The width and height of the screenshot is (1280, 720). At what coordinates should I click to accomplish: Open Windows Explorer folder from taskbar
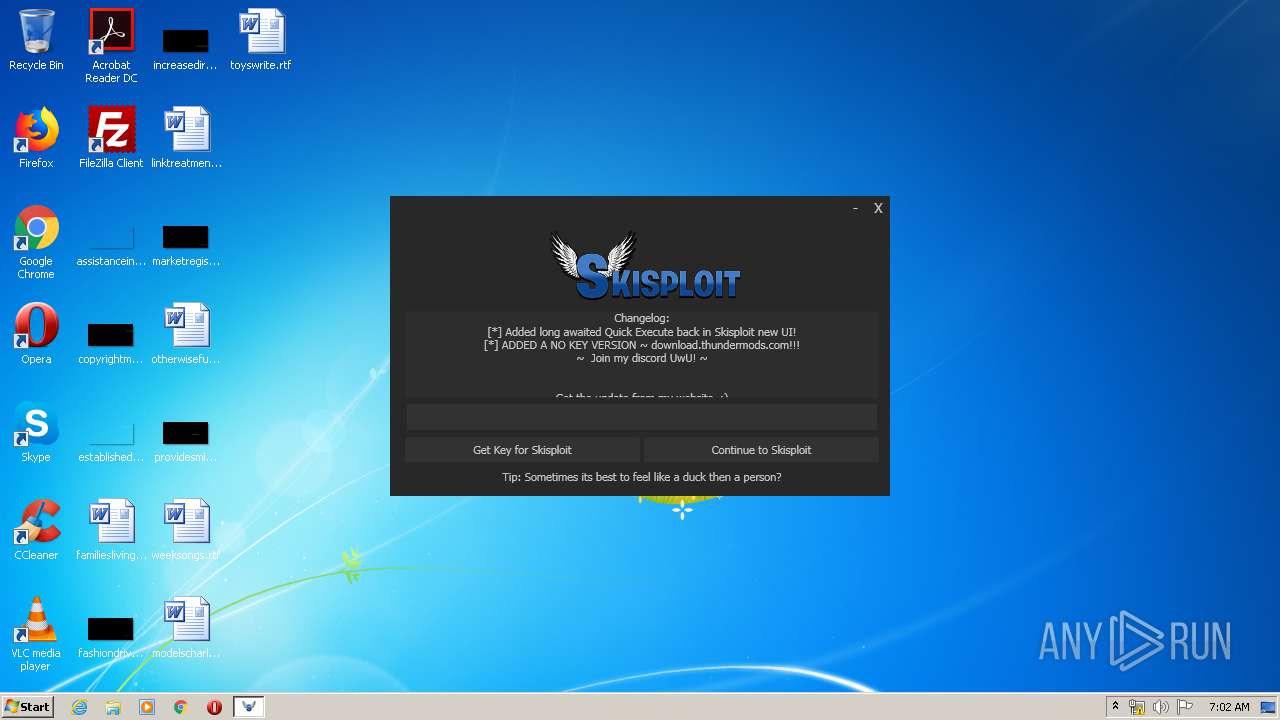113,707
